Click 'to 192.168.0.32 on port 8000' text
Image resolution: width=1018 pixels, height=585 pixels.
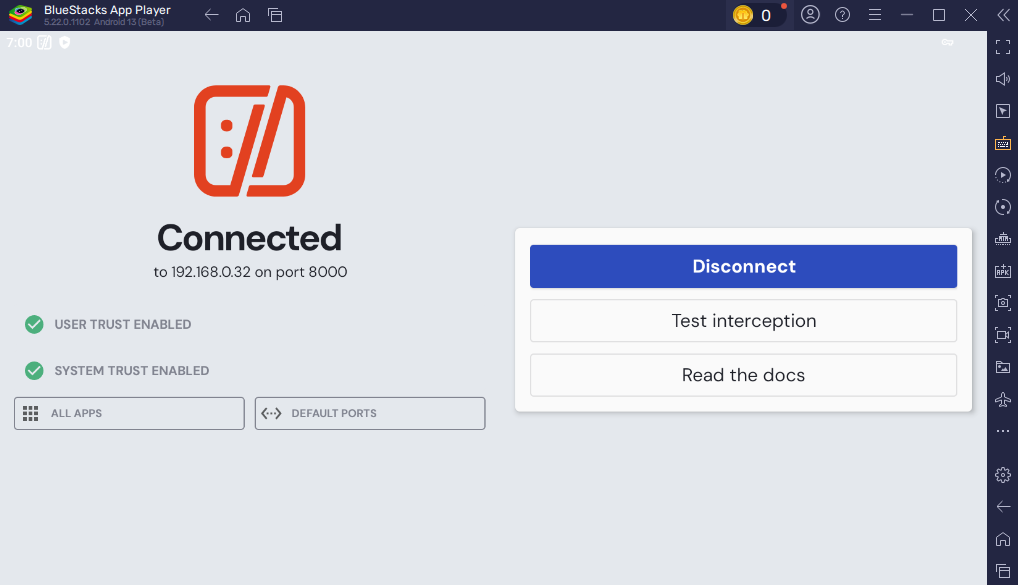pyautogui.click(x=250, y=272)
